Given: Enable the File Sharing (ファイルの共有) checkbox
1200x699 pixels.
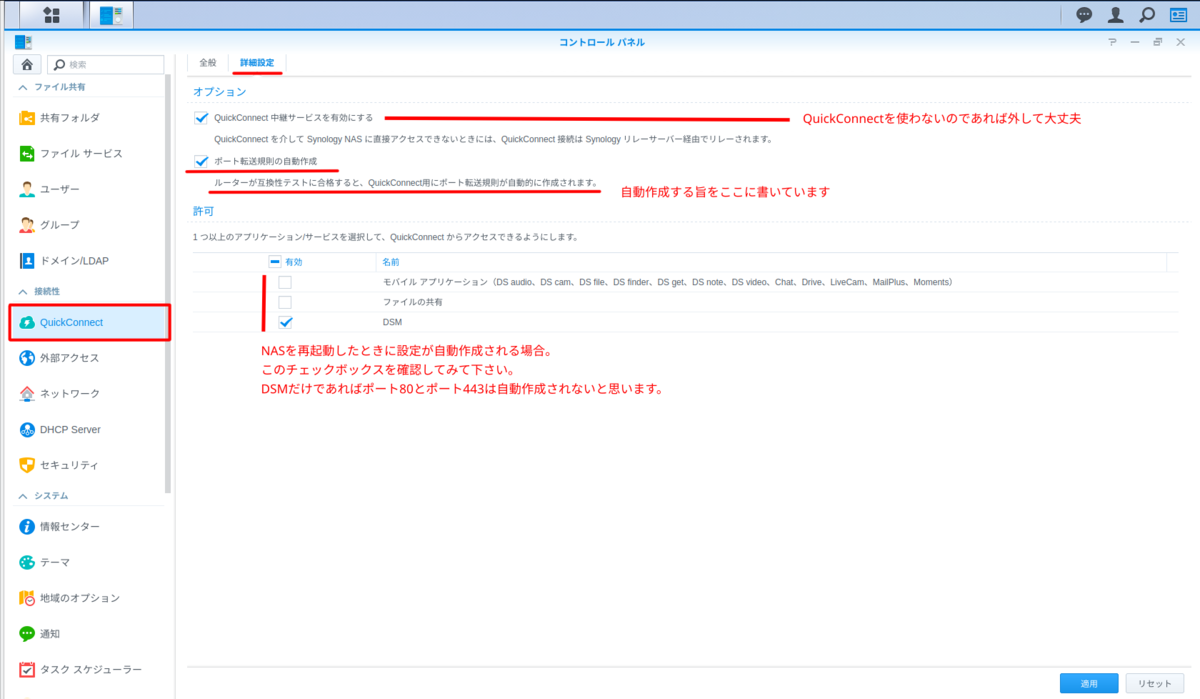Looking at the screenshot, I should point(285,302).
